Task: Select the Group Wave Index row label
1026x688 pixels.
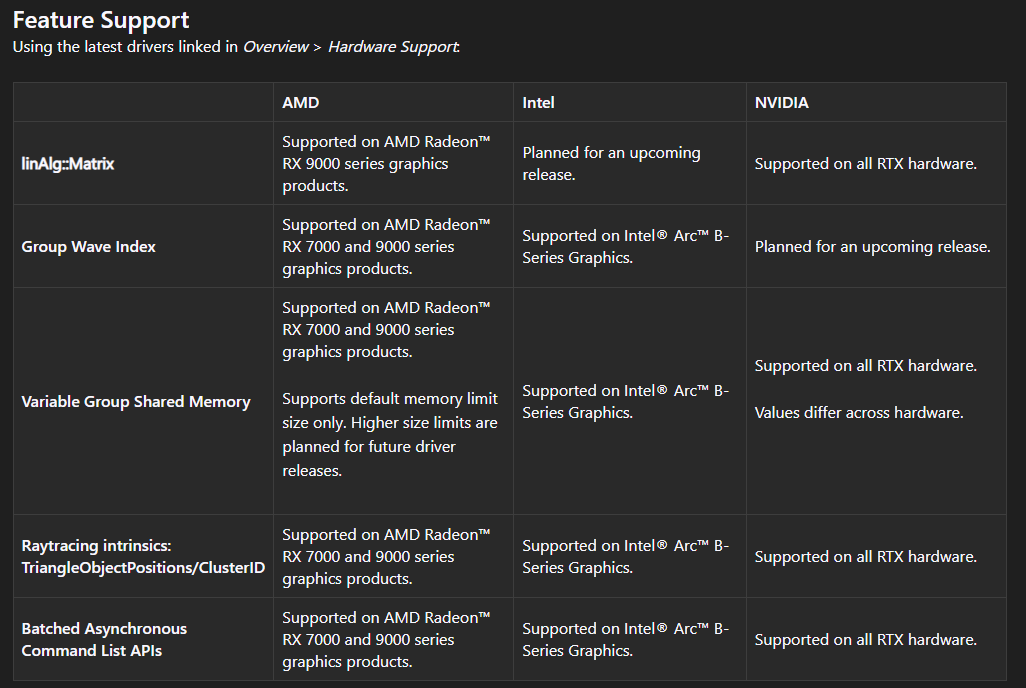Action: 88,247
